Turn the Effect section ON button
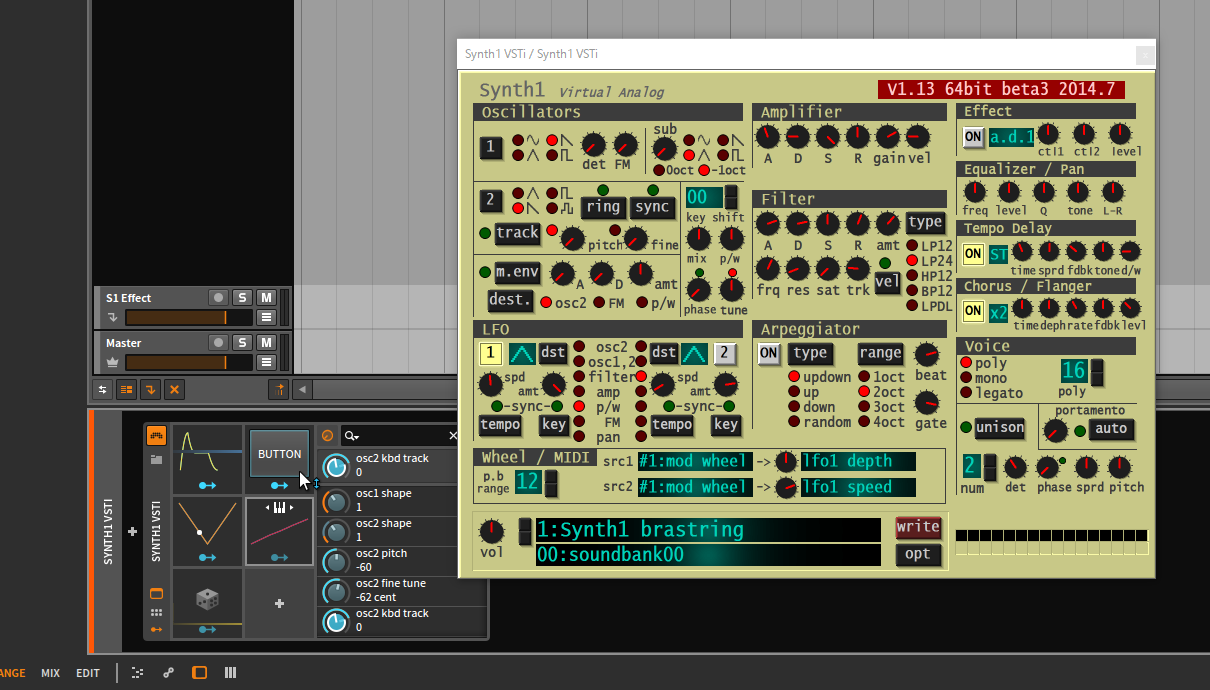Screen dimensions: 1210x690 coord(973,137)
